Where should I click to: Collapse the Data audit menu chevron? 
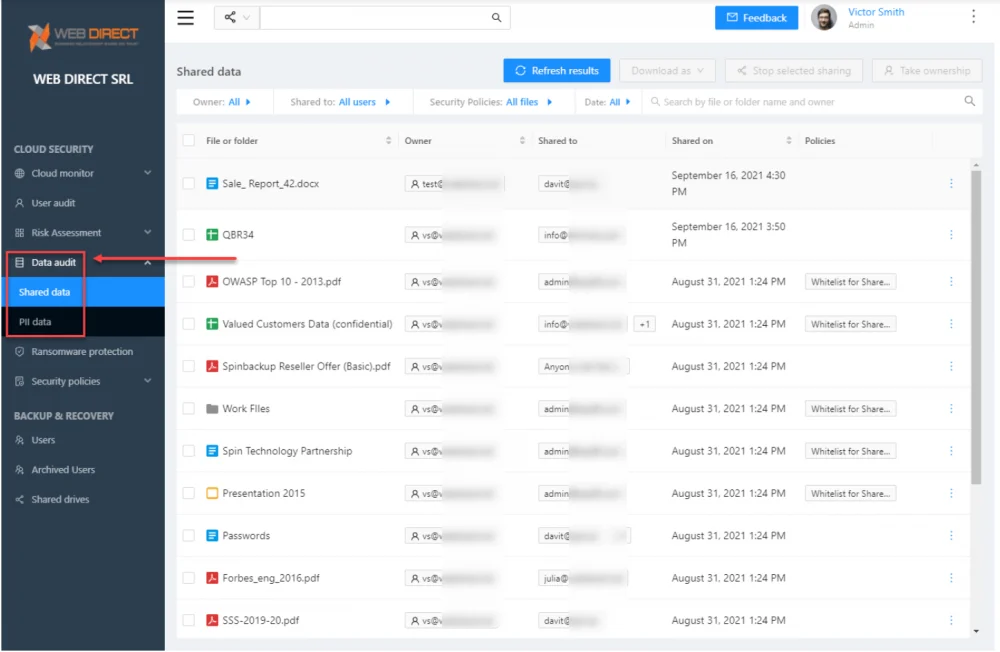pyautogui.click(x=147, y=263)
